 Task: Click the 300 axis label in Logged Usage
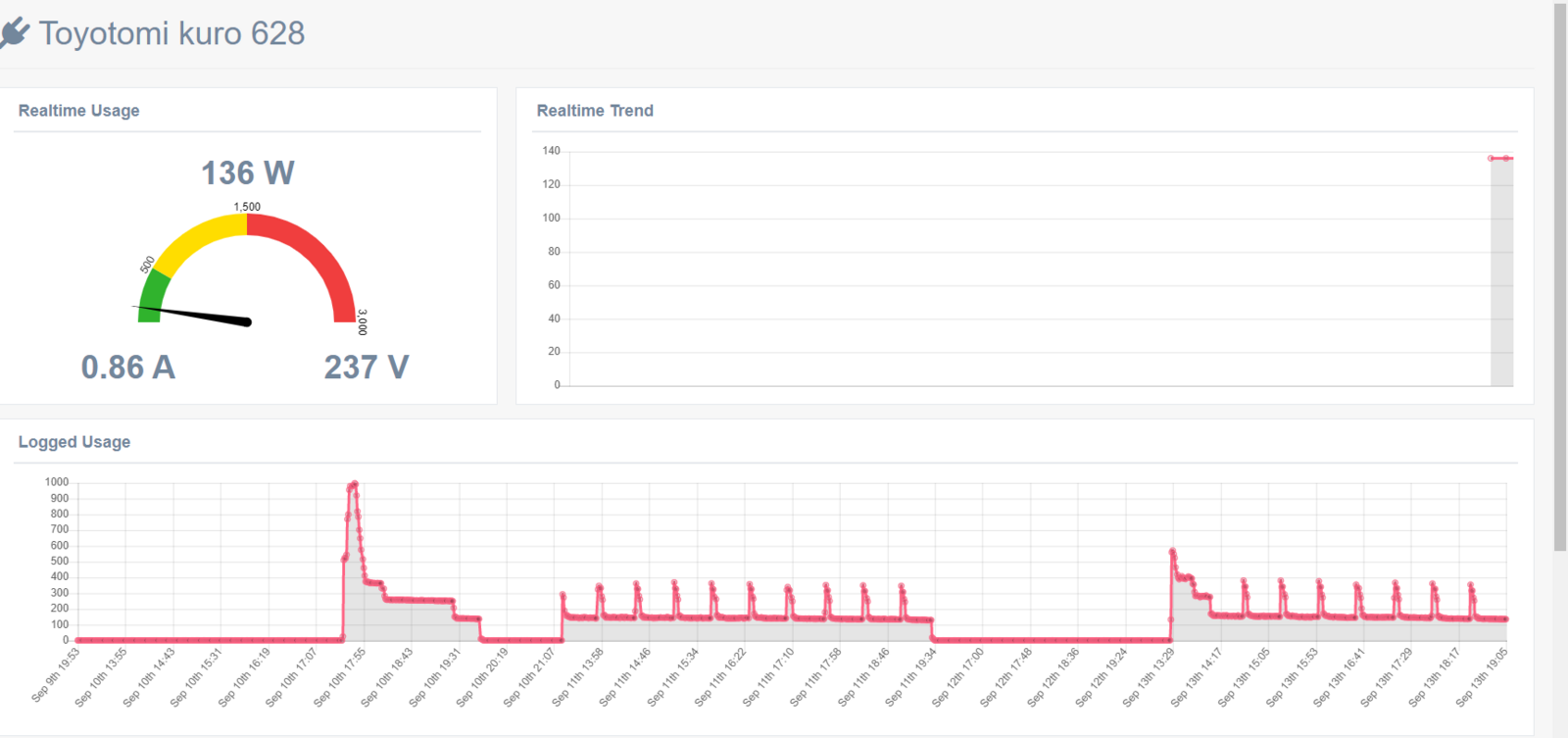tap(60, 593)
